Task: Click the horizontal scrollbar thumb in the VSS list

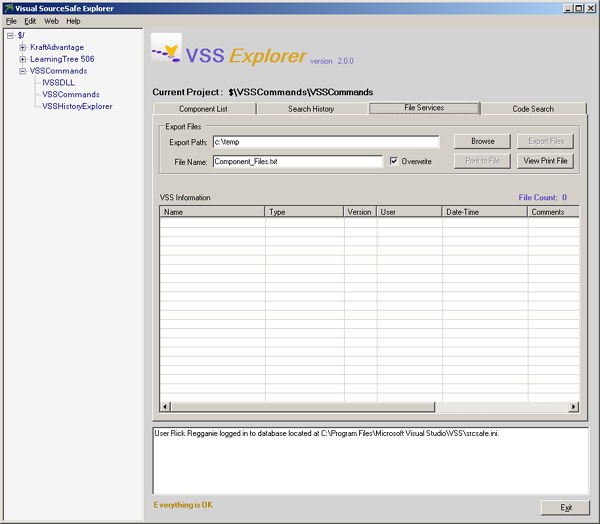Action: pyautogui.click(x=303, y=407)
